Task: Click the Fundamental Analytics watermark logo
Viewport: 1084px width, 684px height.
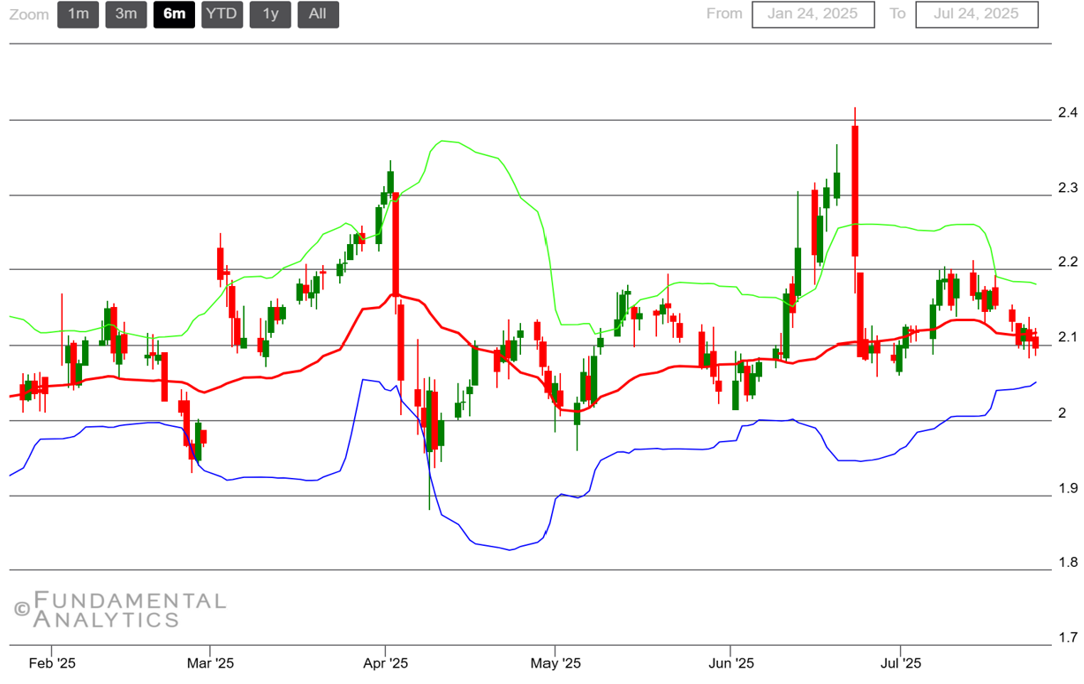Action: [130, 610]
